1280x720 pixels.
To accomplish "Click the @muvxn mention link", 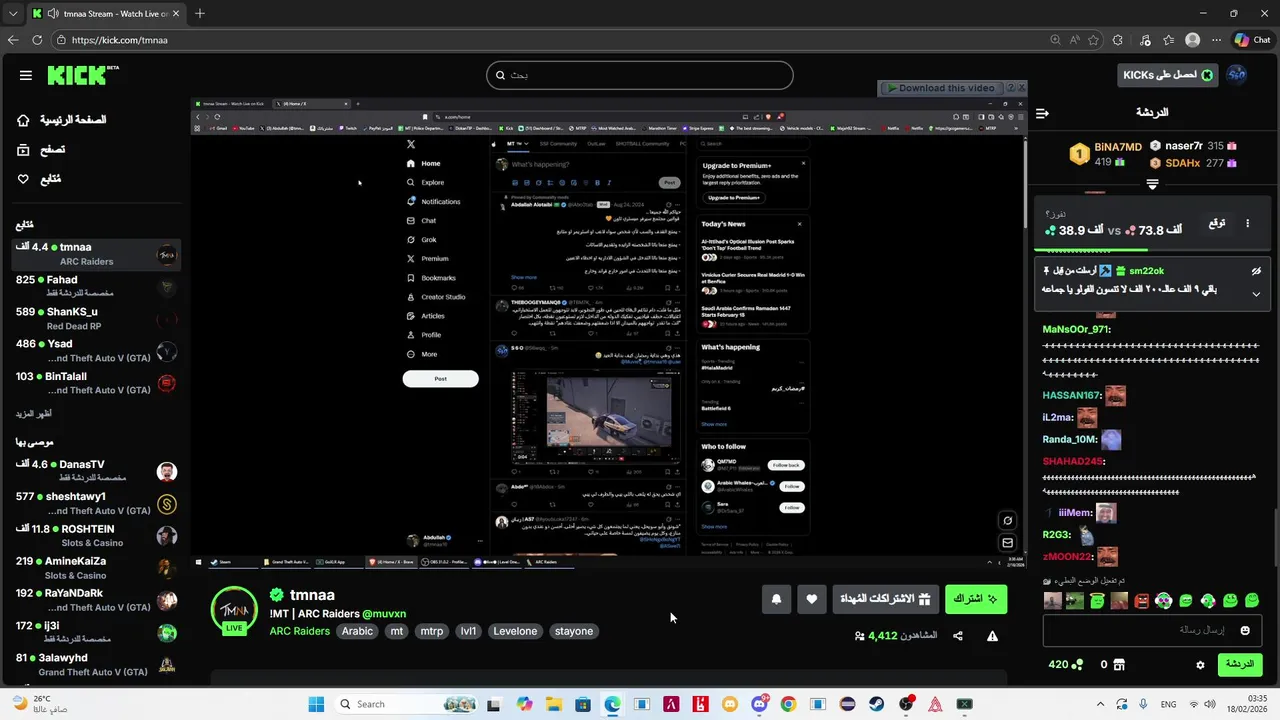I will [x=384, y=614].
